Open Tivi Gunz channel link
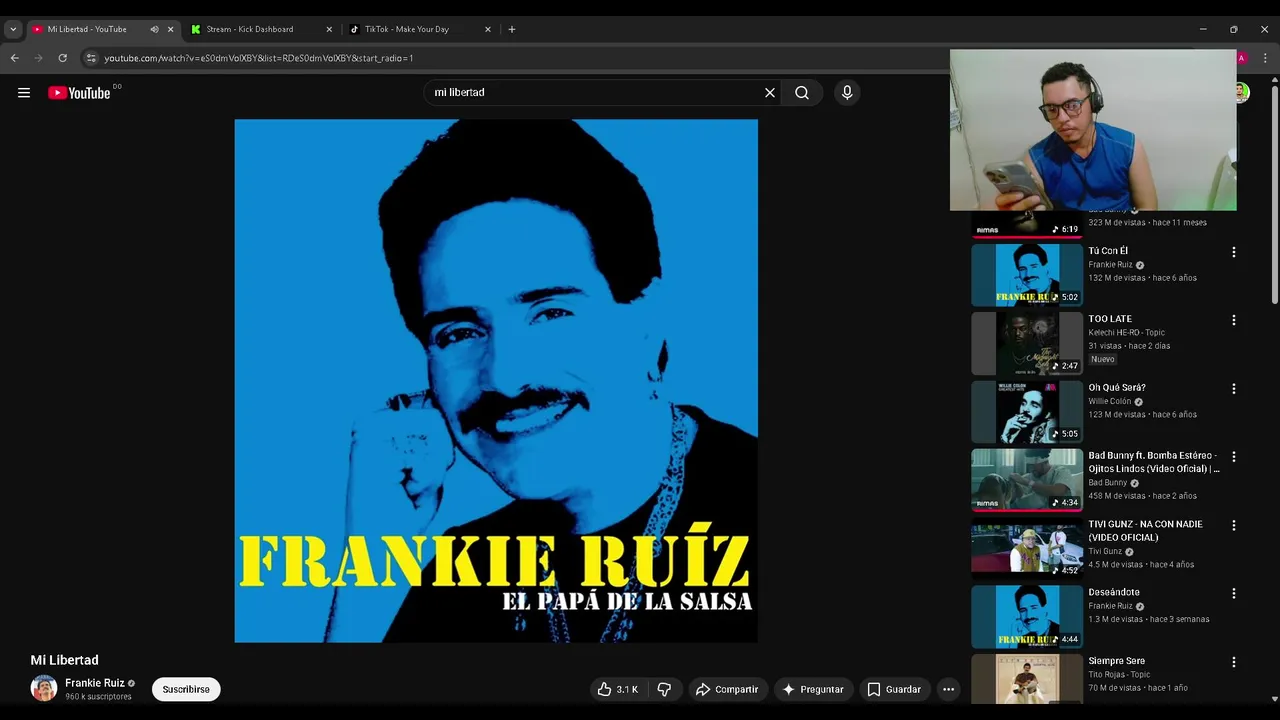1280x720 pixels. [1105, 551]
